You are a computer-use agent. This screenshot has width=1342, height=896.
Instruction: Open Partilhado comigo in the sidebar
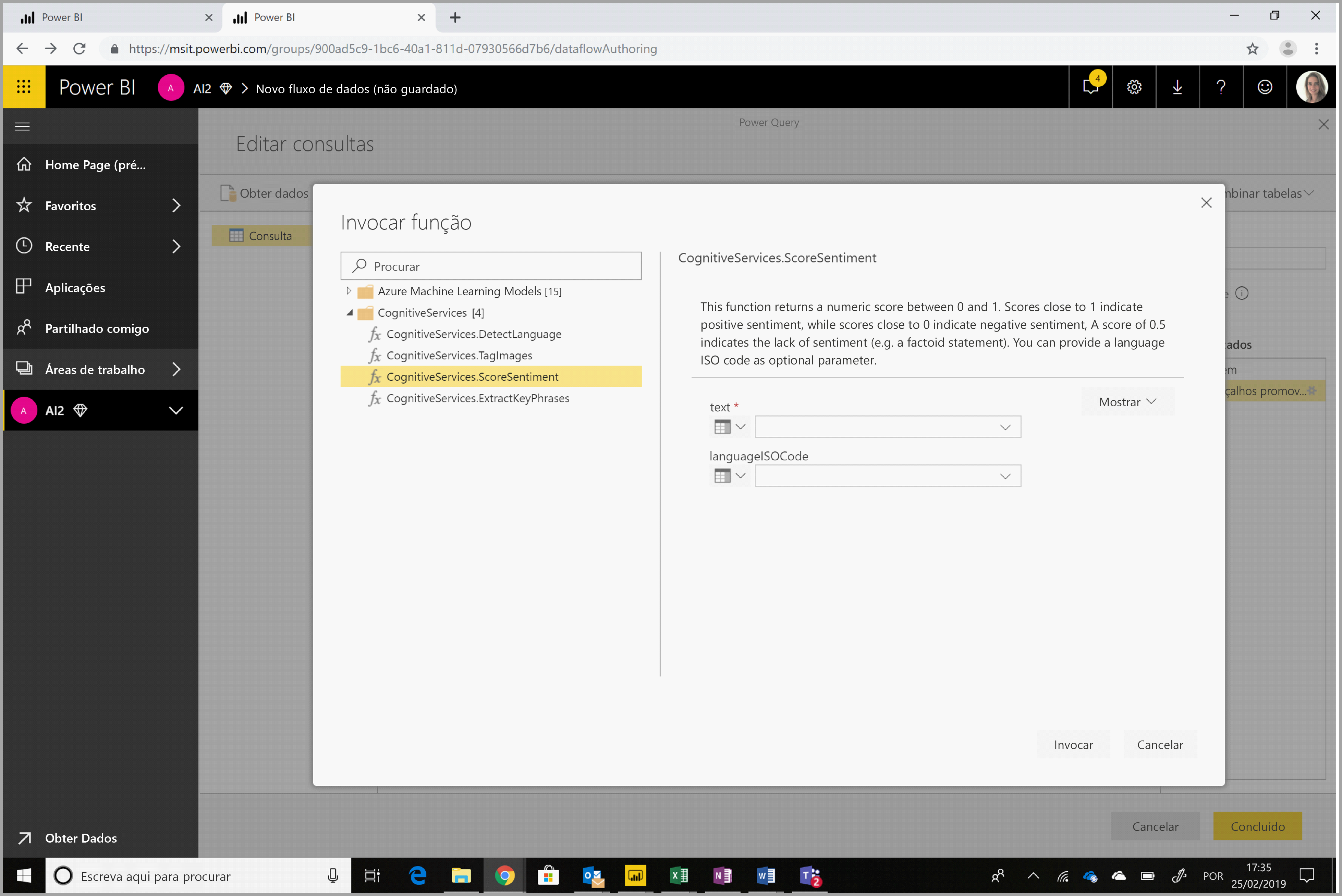101,328
